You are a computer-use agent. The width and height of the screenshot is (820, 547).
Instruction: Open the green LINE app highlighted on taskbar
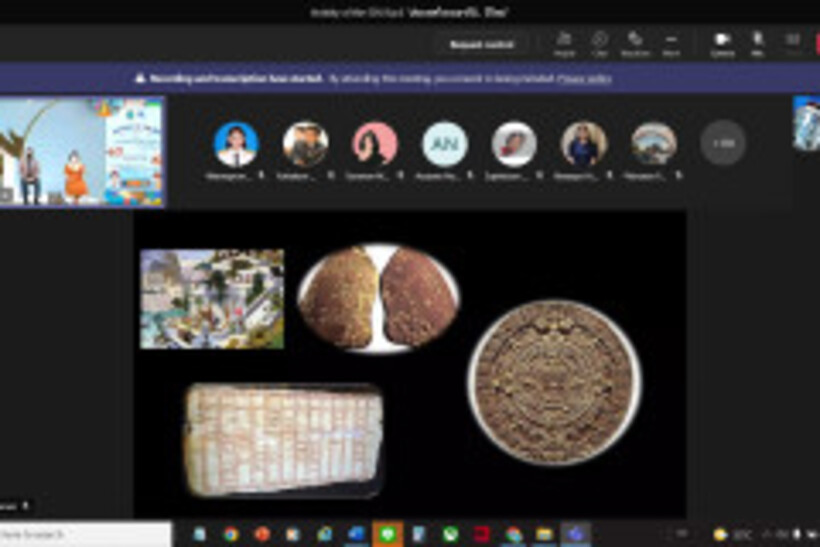388,534
